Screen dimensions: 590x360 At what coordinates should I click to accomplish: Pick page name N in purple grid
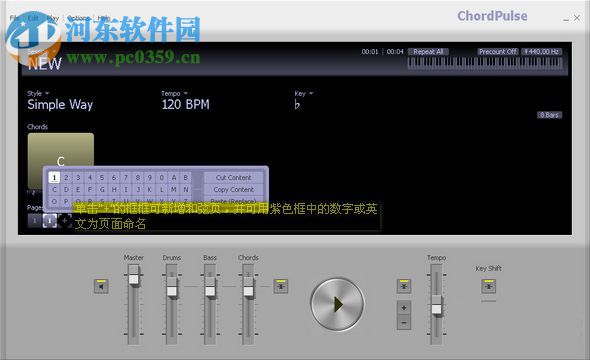pos(186,190)
